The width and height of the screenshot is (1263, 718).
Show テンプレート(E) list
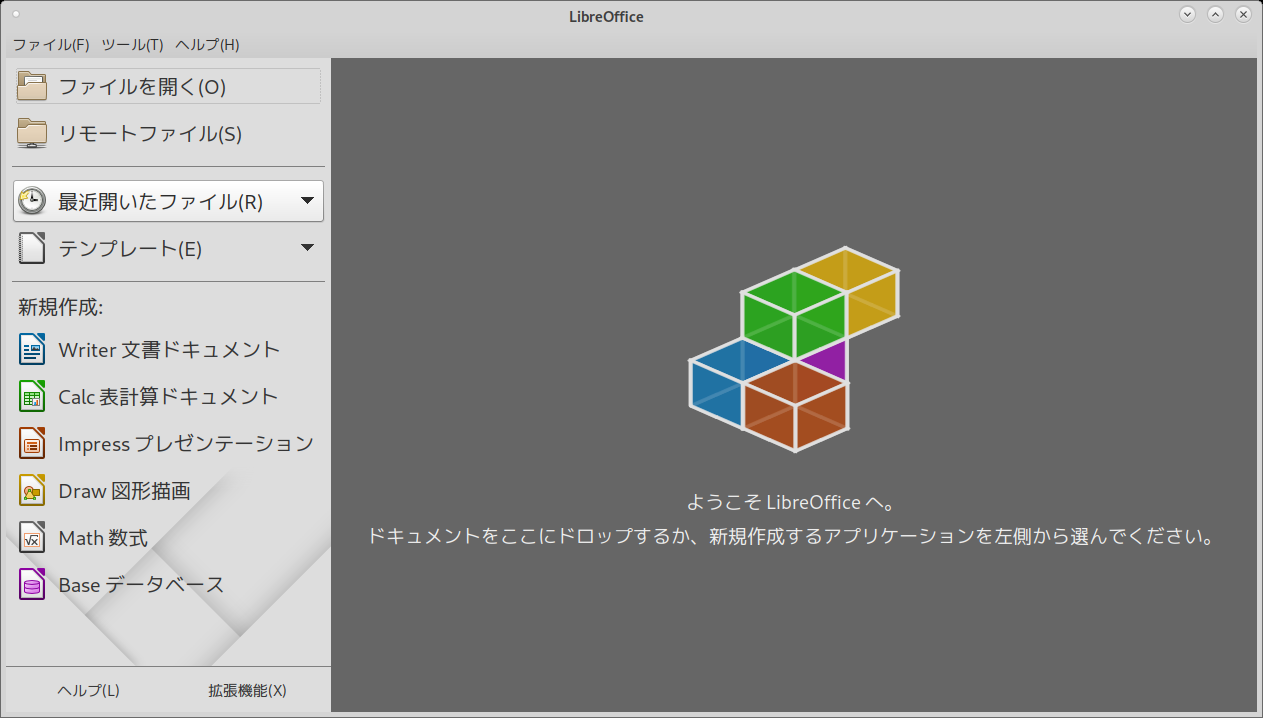click(130, 249)
